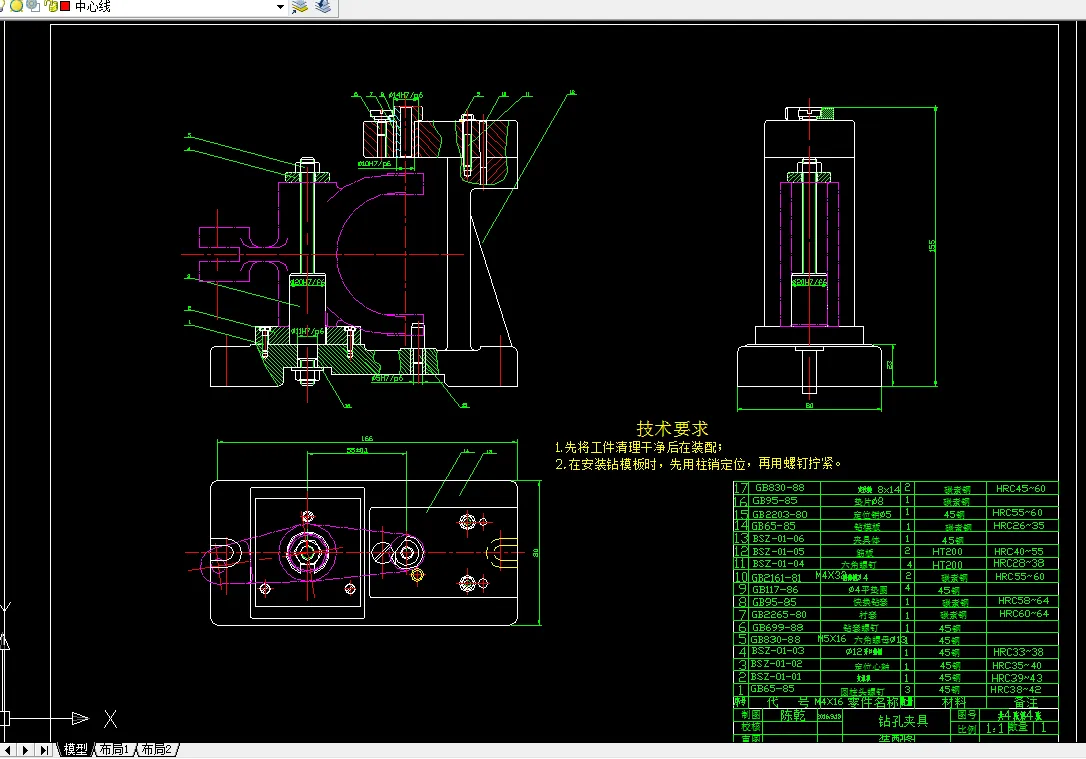Toggle the layer on/off lightbulb icon
Screen dimensions: 1086x759
pos(2,6)
